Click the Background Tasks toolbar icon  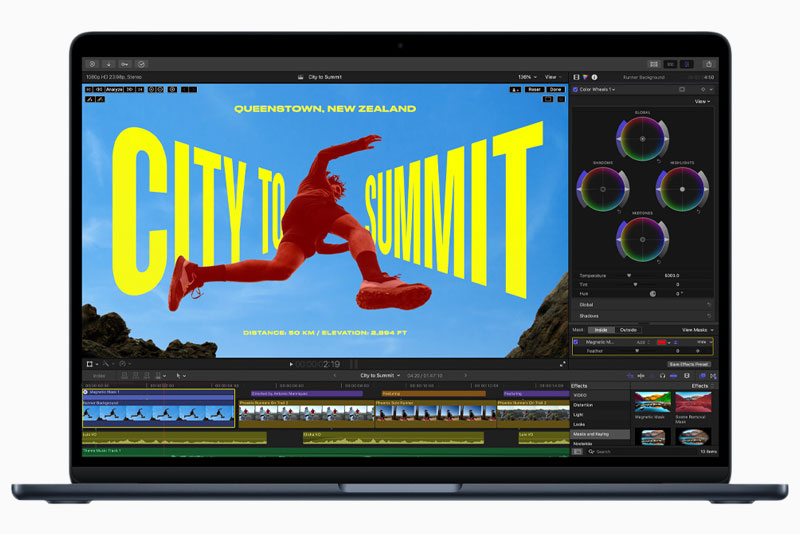[x=141, y=64]
